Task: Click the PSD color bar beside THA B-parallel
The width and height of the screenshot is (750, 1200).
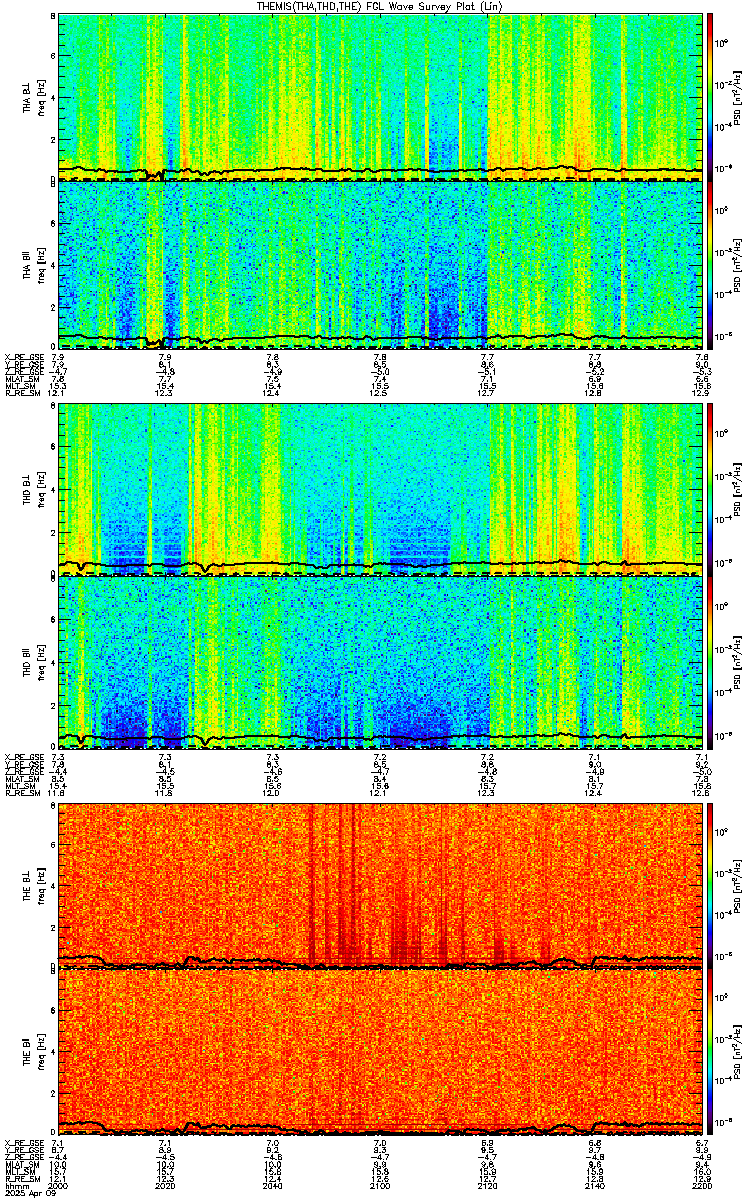Action: coord(710,264)
